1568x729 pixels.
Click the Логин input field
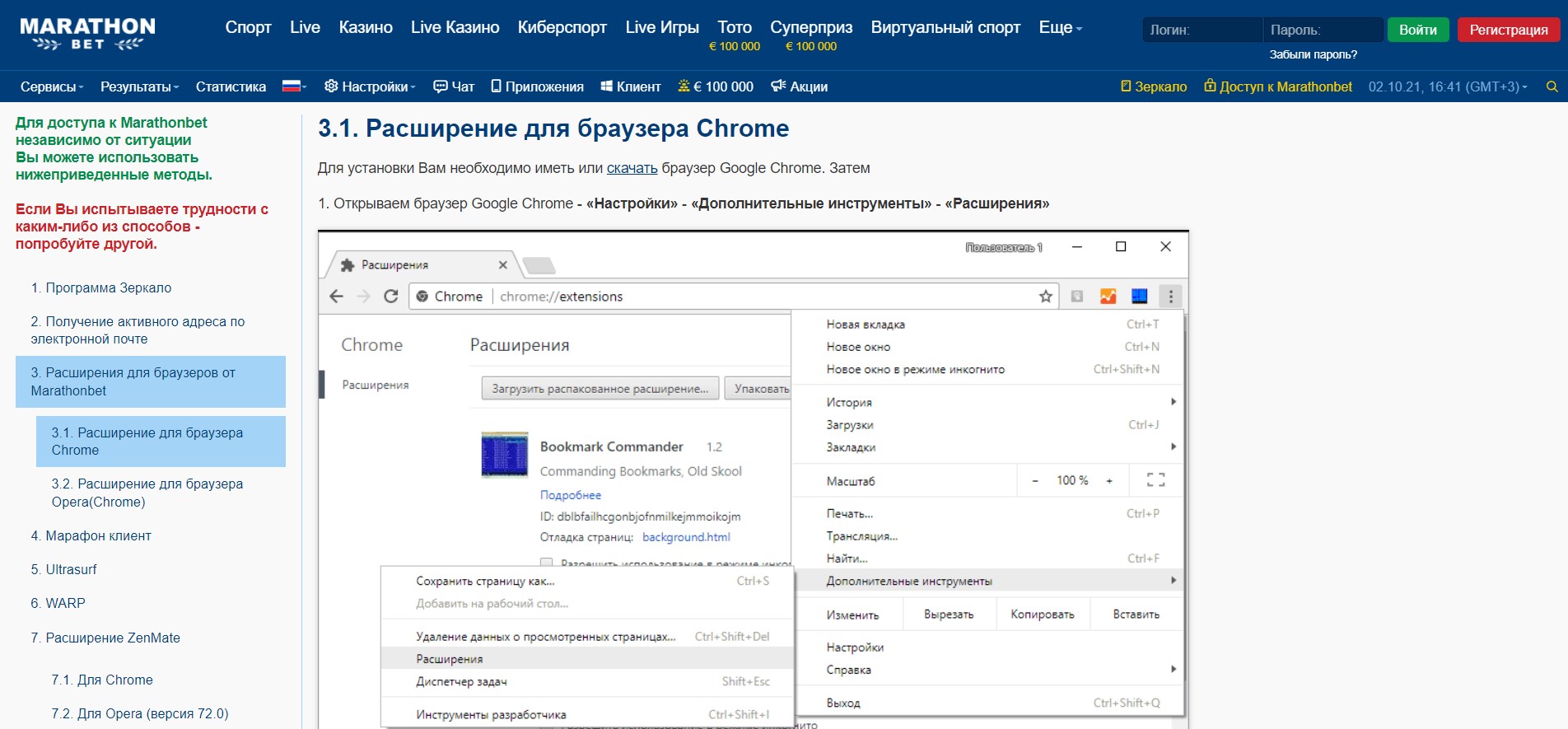1202,30
